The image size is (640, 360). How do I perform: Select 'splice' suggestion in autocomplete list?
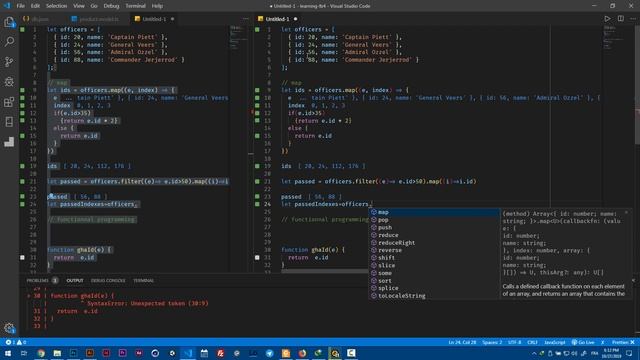tap(434, 288)
